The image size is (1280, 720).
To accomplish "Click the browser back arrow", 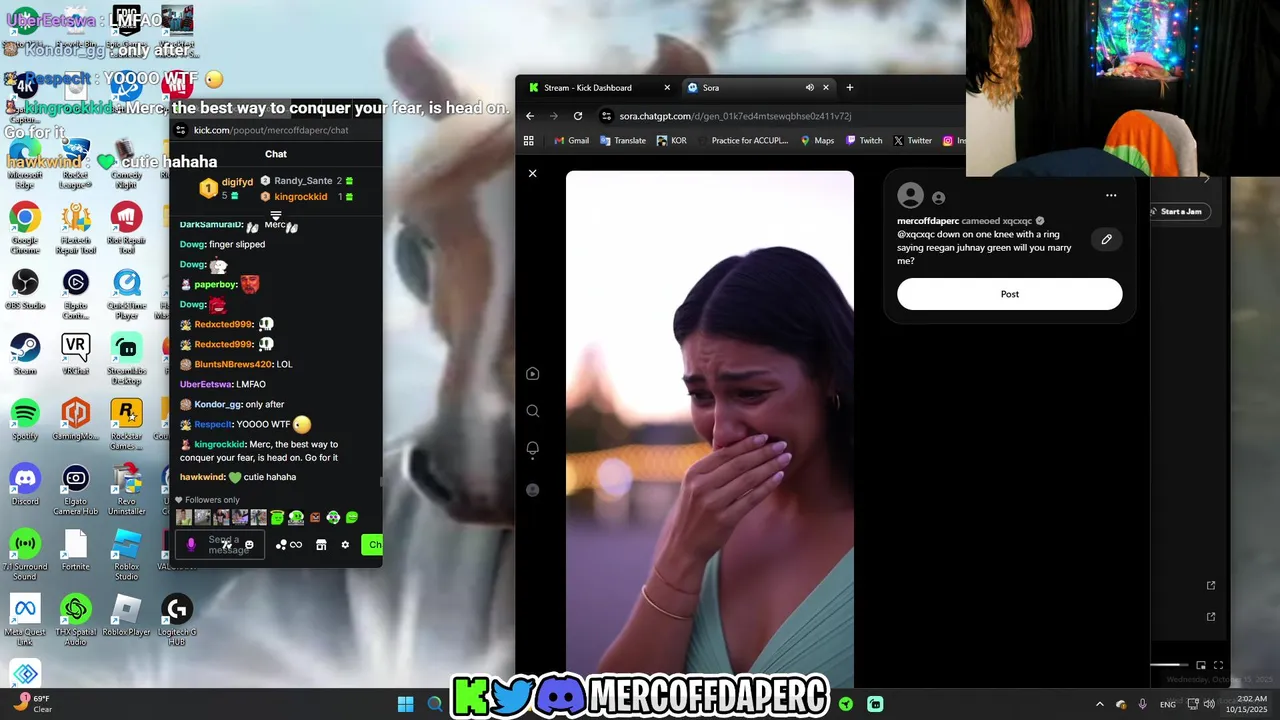I will 530,116.
